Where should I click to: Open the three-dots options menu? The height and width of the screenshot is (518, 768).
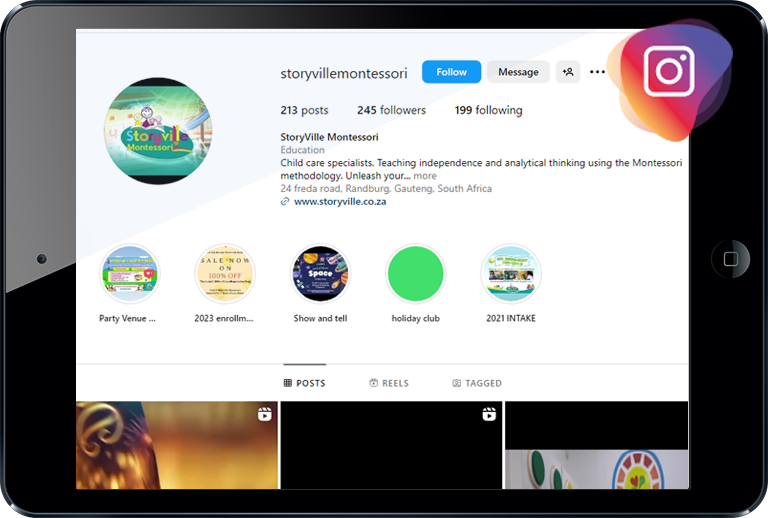pyautogui.click(x=597, y=72)
